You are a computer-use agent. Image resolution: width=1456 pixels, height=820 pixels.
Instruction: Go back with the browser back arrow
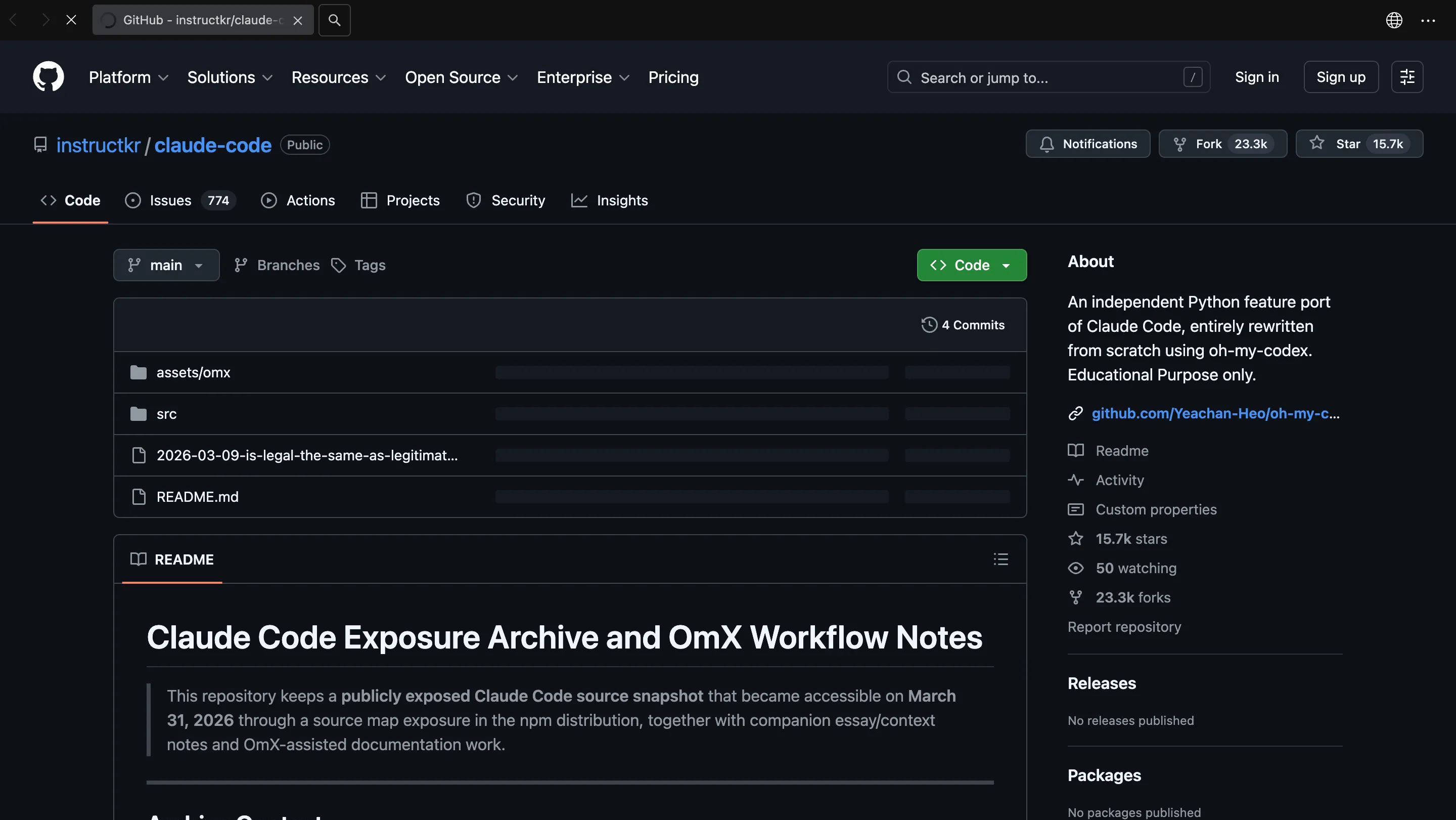pyautogui.click(x=14, y=20)
